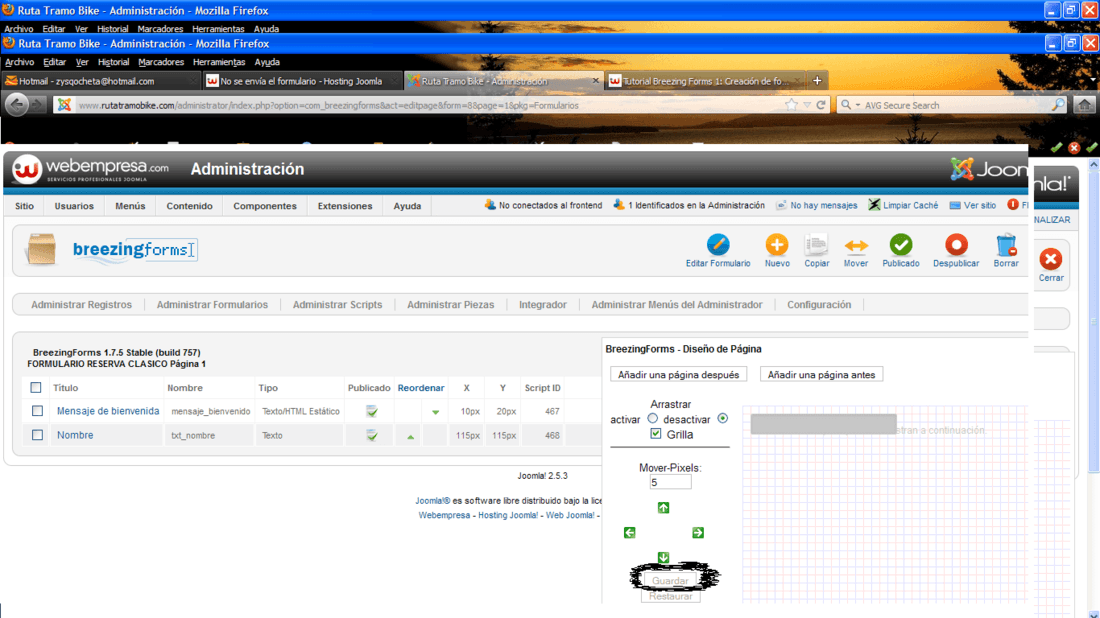This screenshot has width=1100, height=618.
Task: Open the Sitio admin menu
Action: coord(25,206)
